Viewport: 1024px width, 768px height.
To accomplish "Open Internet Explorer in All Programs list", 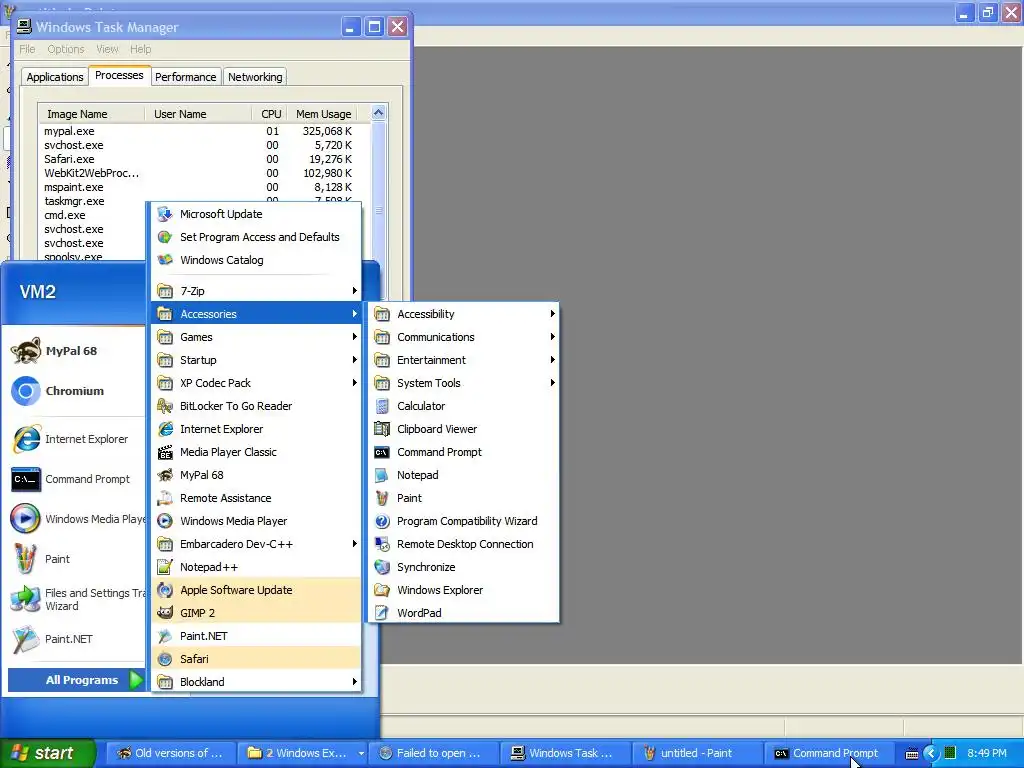I will 256,429.
